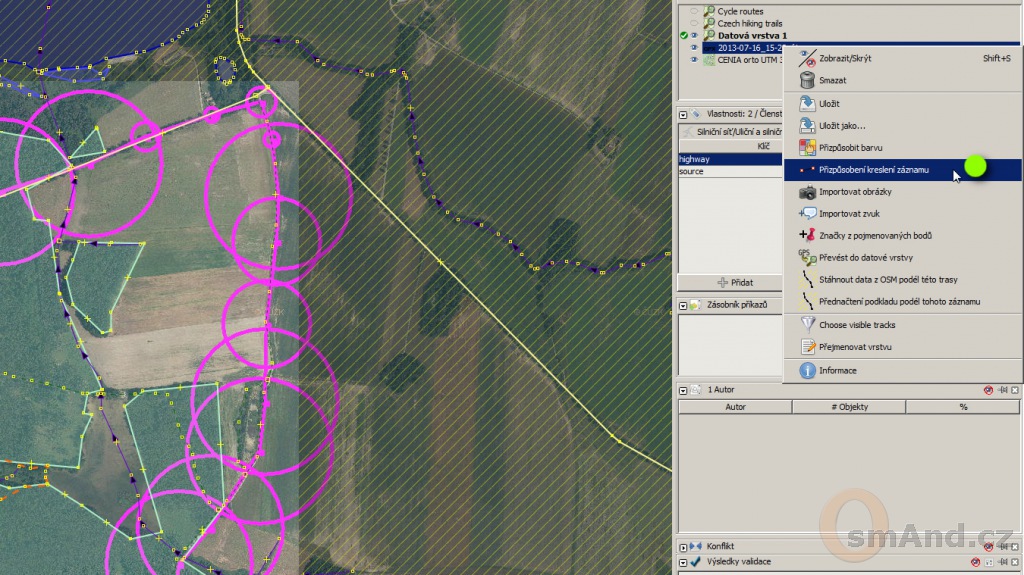Screen dimensions: 1024x575
Task: Click the blue Informace info icon
Action: [808, 370]
